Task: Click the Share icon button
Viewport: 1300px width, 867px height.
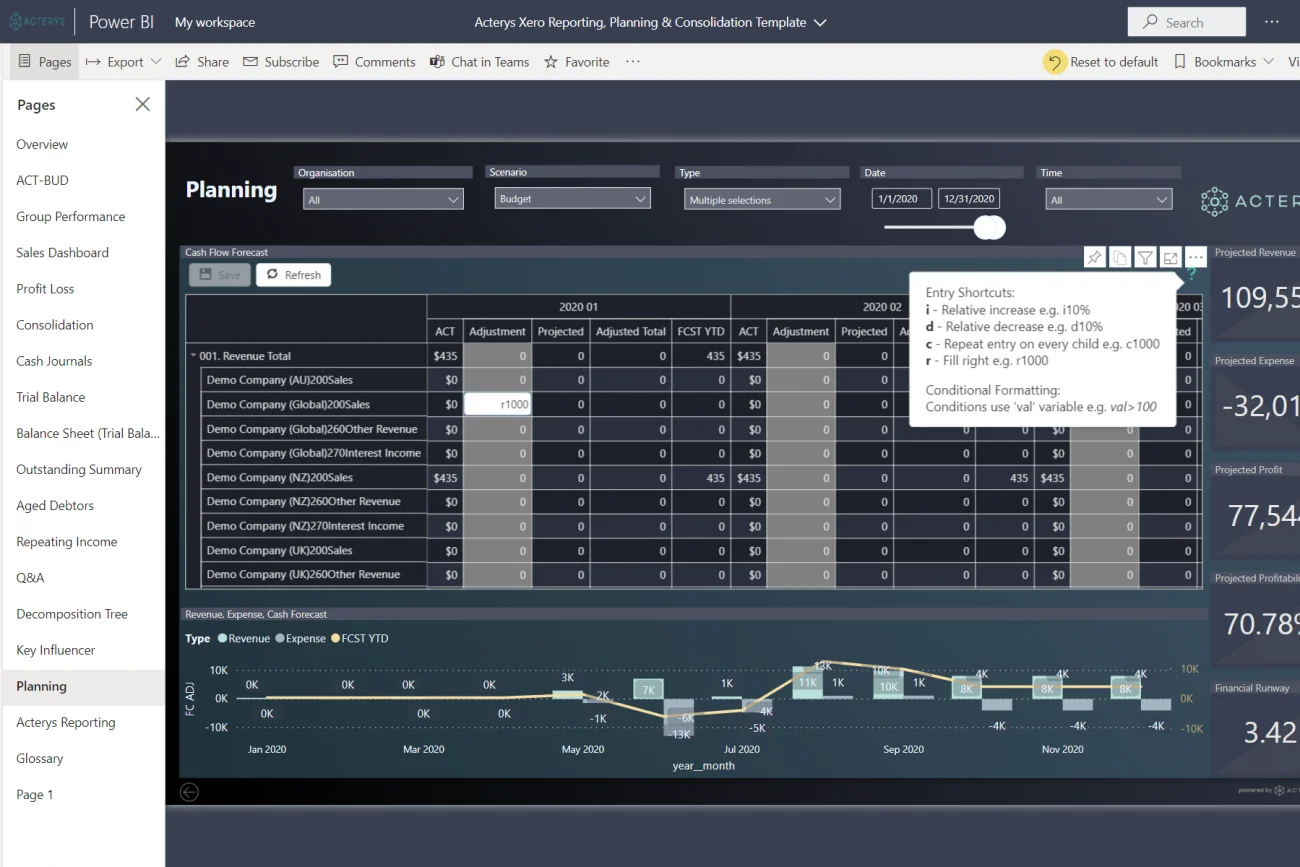Action: pyautogui.click(x=202, y=62)
